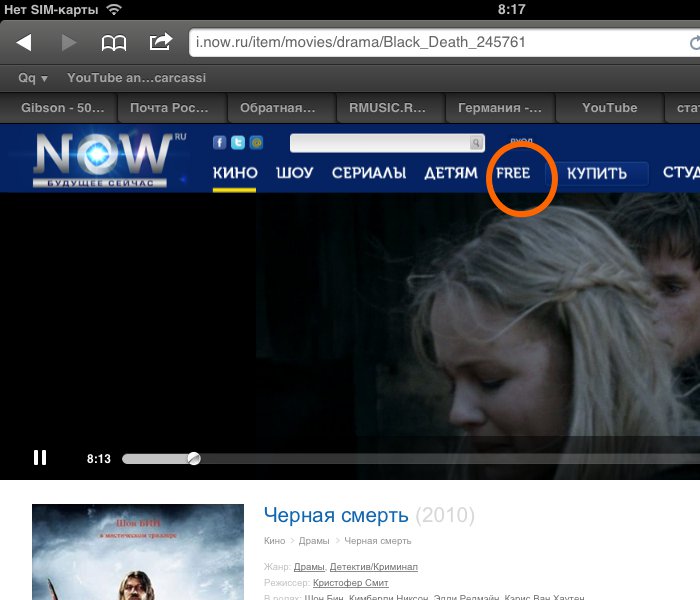Switch to the Германия -... tab

click(500, 108)
